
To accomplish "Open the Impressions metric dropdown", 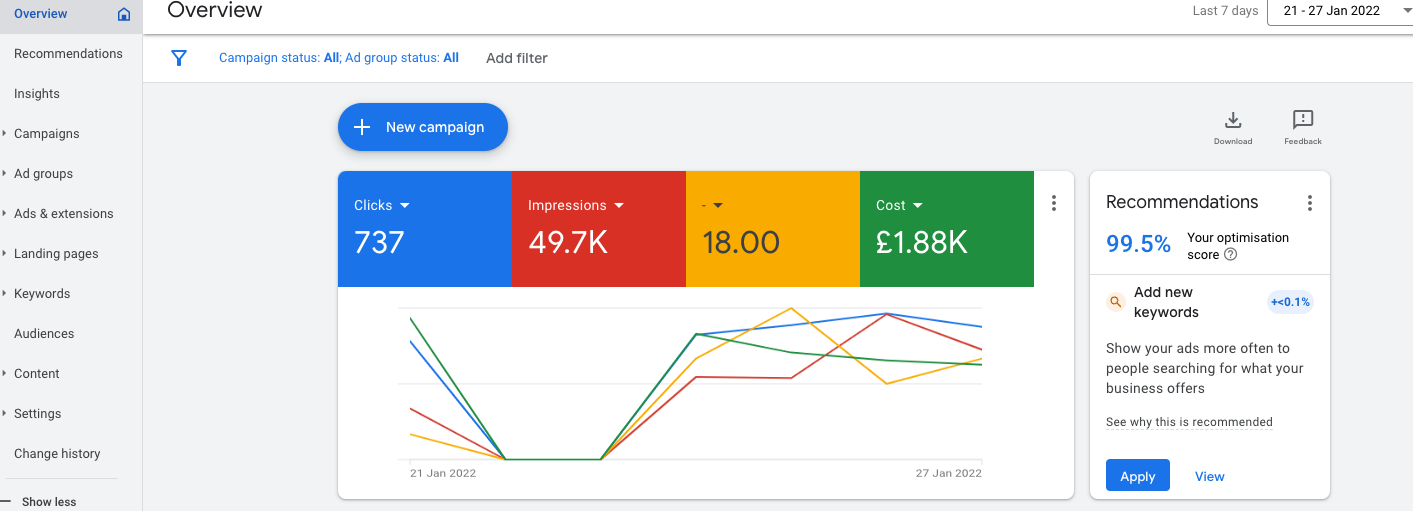I will 619,205.
